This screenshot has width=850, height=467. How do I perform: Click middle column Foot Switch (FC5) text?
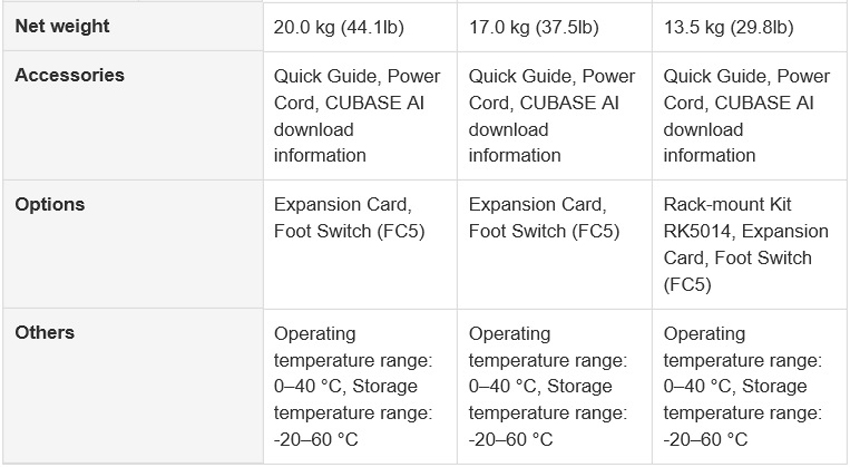544,231
